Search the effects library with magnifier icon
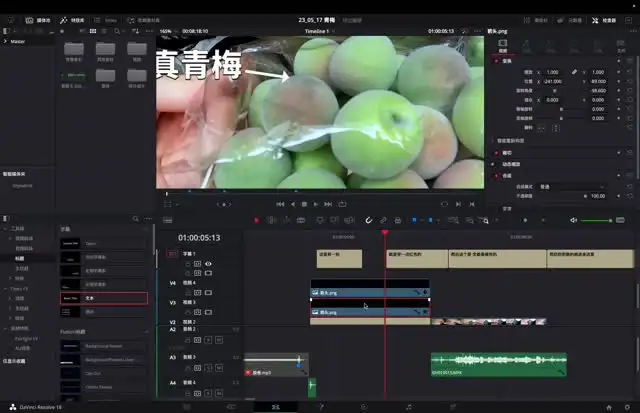Image resolution: width=640 pixels, height=413 pixels. 135,219
